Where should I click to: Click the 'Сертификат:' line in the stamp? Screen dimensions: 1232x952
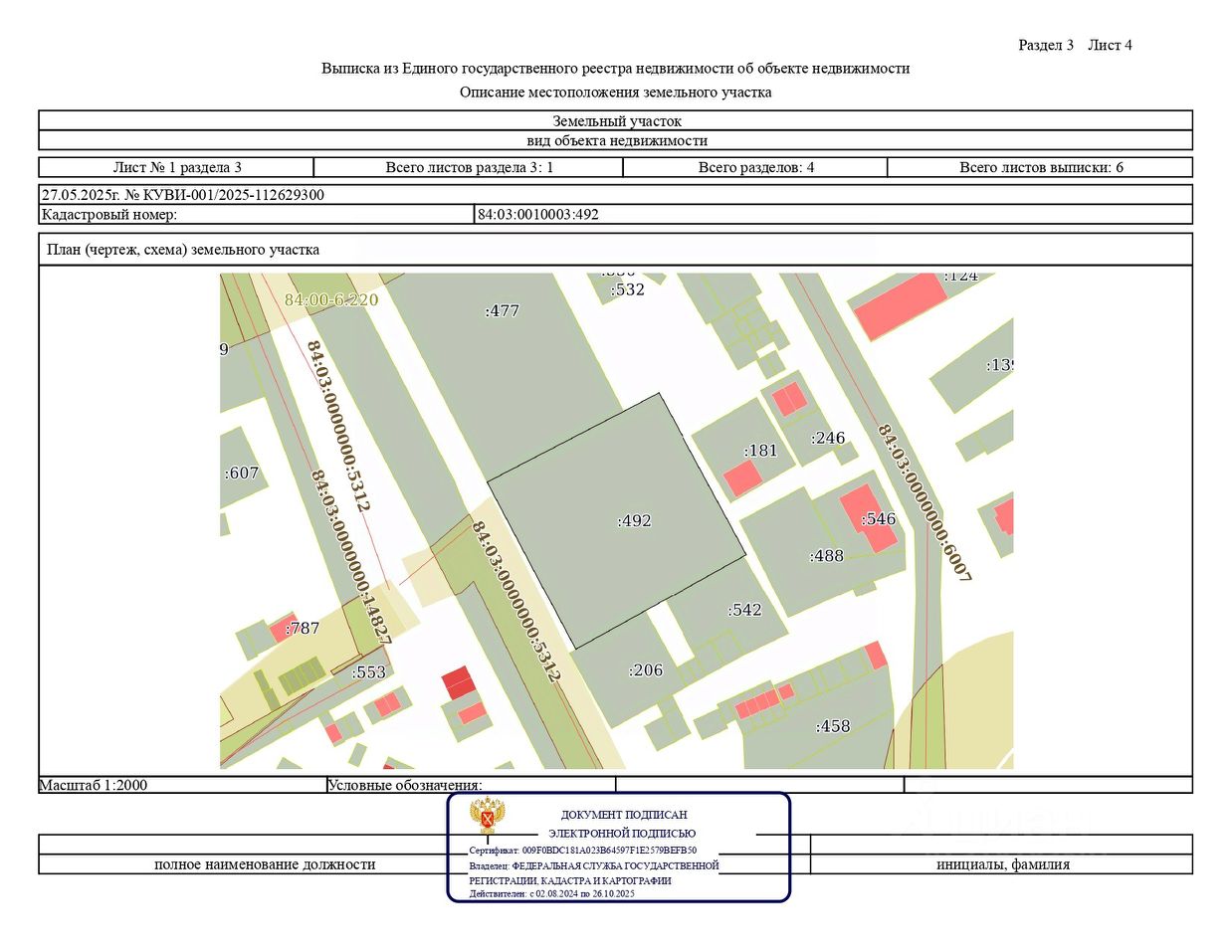(583, 851)
